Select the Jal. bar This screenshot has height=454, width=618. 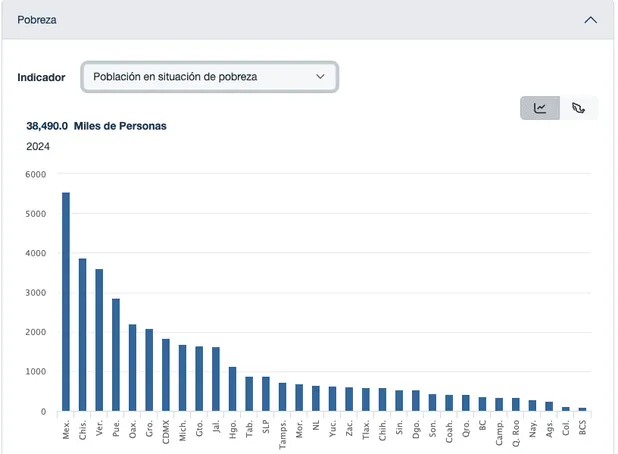(x=216, y=379)
